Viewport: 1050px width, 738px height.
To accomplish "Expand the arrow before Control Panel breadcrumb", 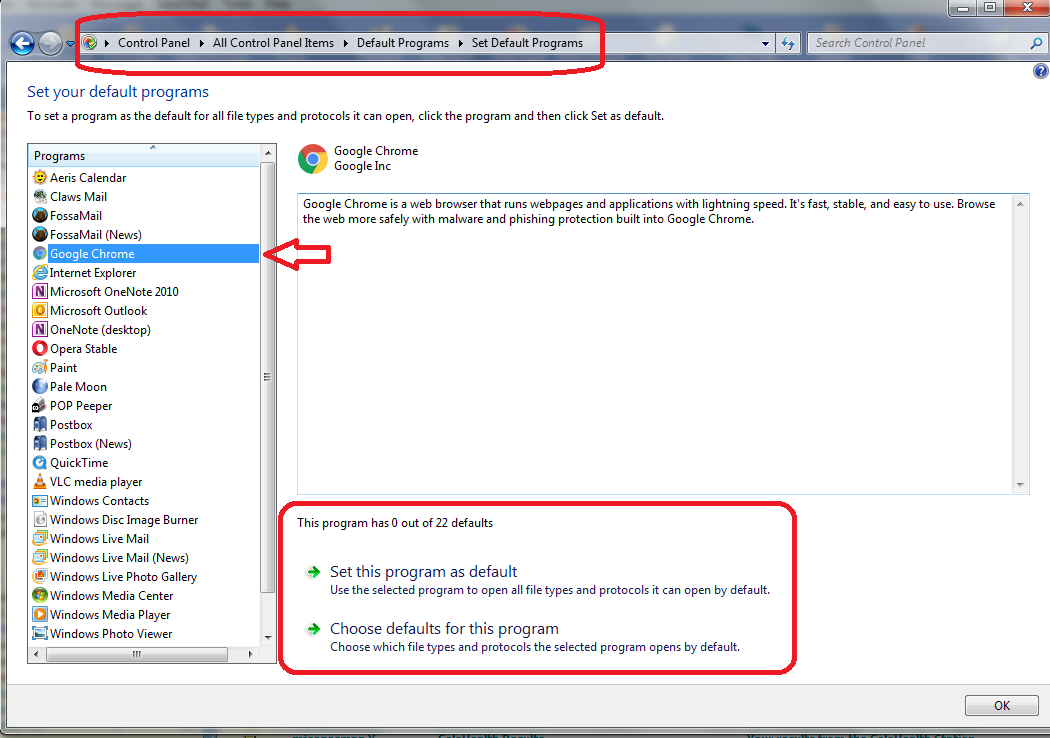I will pos(107,44).
